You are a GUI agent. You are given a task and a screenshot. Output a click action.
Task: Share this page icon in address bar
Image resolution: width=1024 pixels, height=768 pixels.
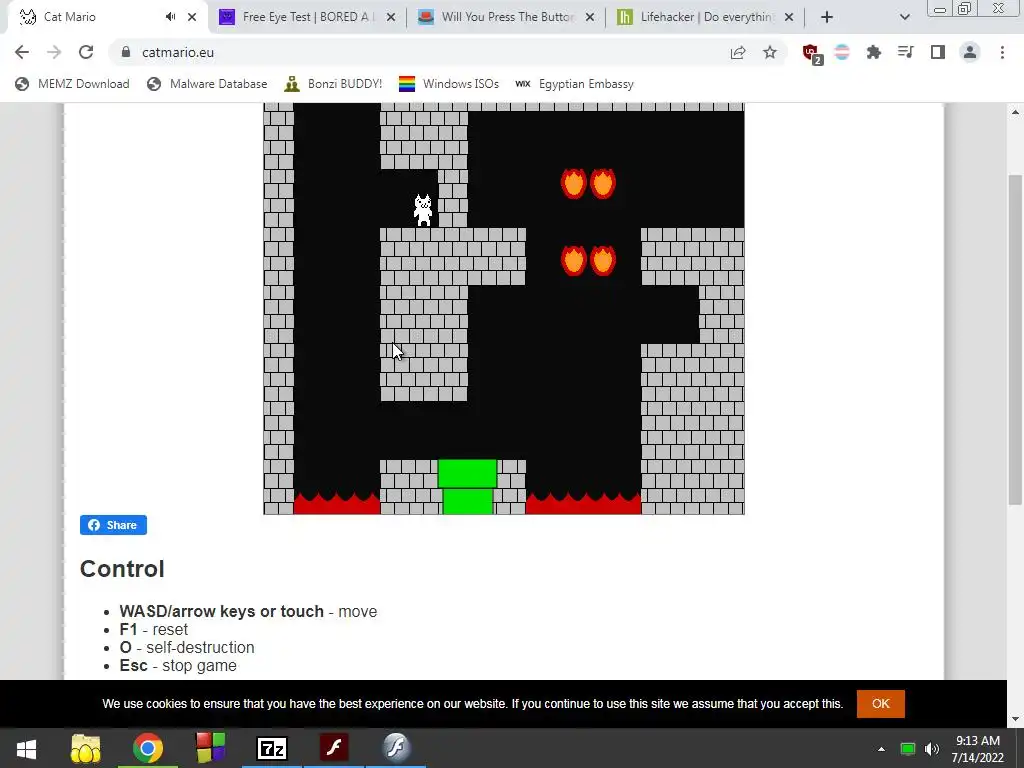tap(738, 52)
